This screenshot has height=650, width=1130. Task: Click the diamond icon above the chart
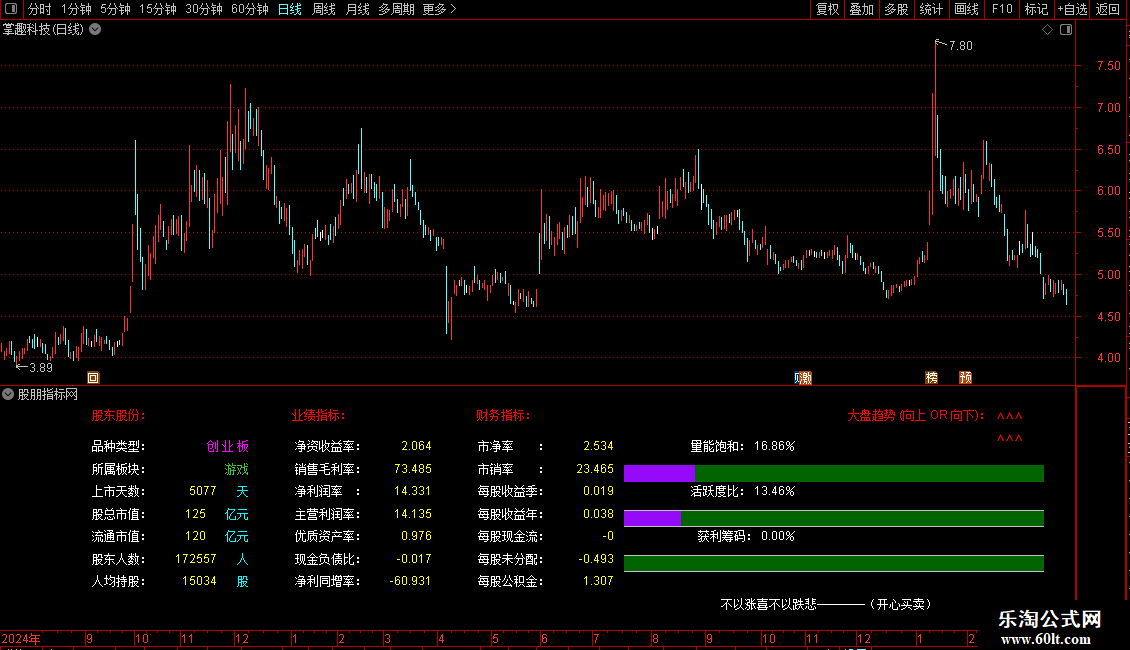pyautogui.click(x=1048, y=30)
